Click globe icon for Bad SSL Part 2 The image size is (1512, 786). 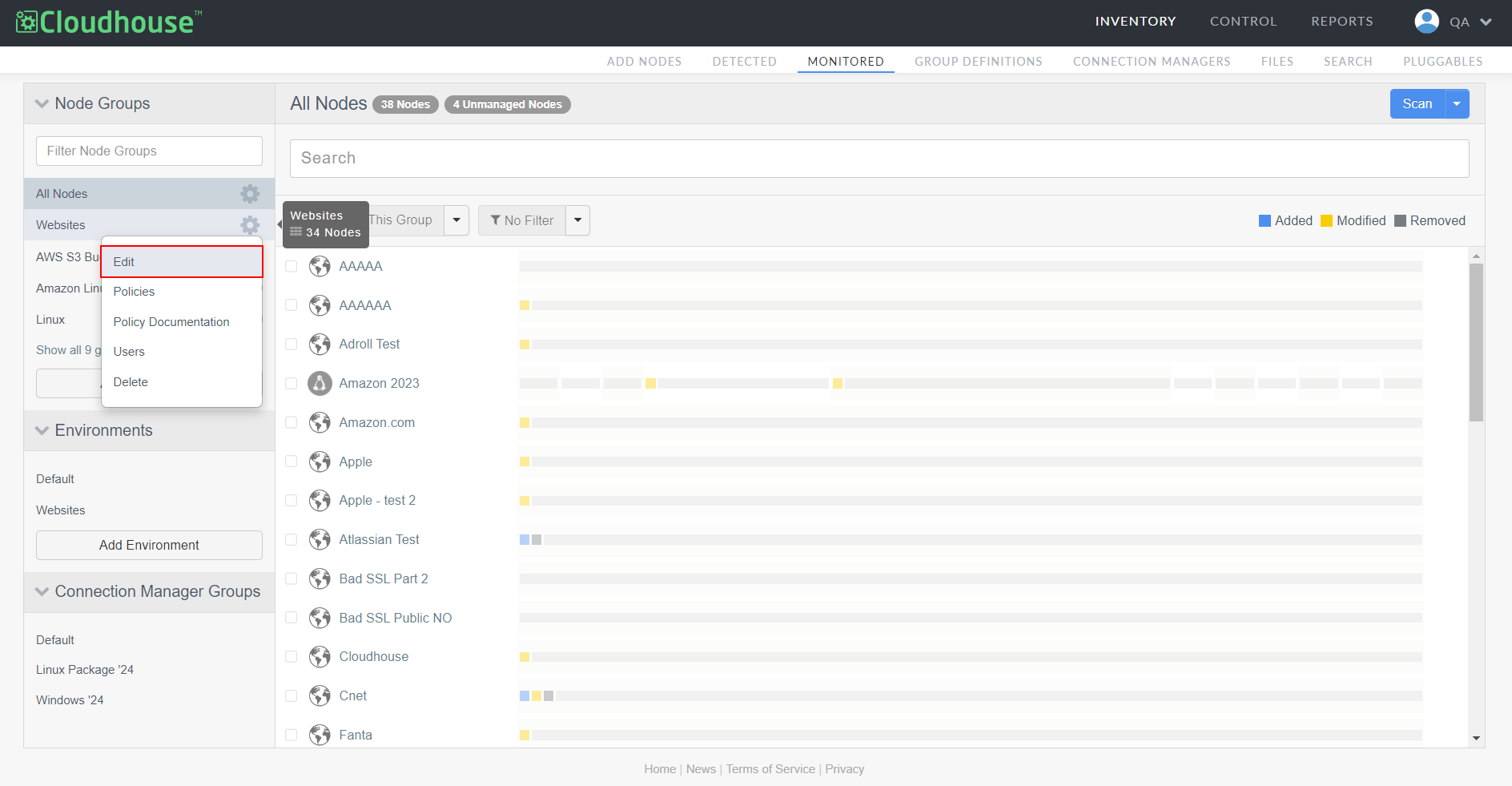(320, 578)
